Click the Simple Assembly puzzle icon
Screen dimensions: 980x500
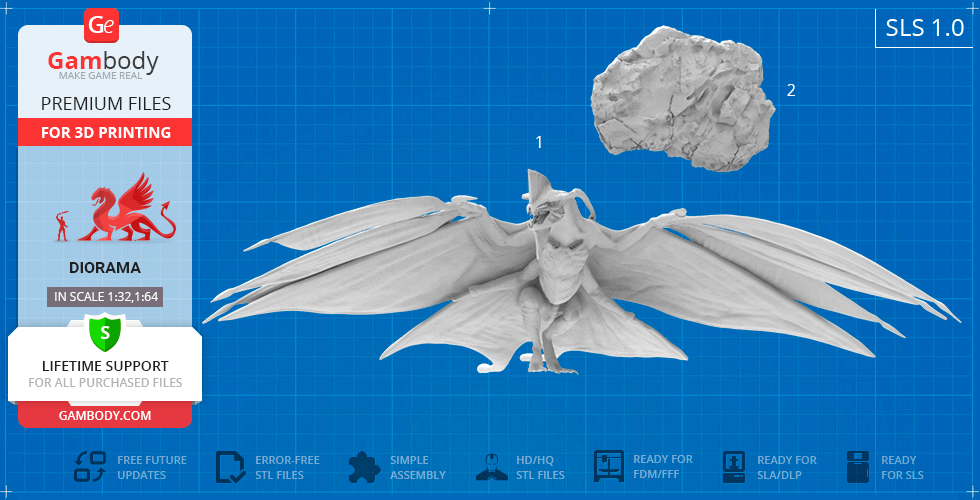pyautogui.click(x=364, y=467)
